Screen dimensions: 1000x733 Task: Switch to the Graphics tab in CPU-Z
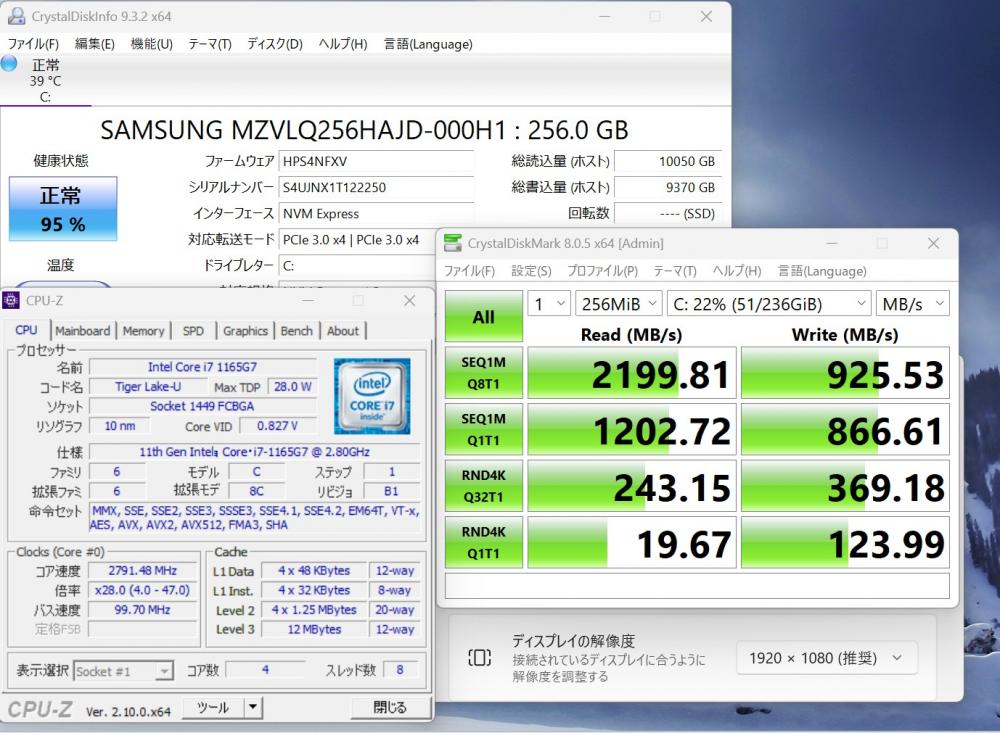point(246,331)
